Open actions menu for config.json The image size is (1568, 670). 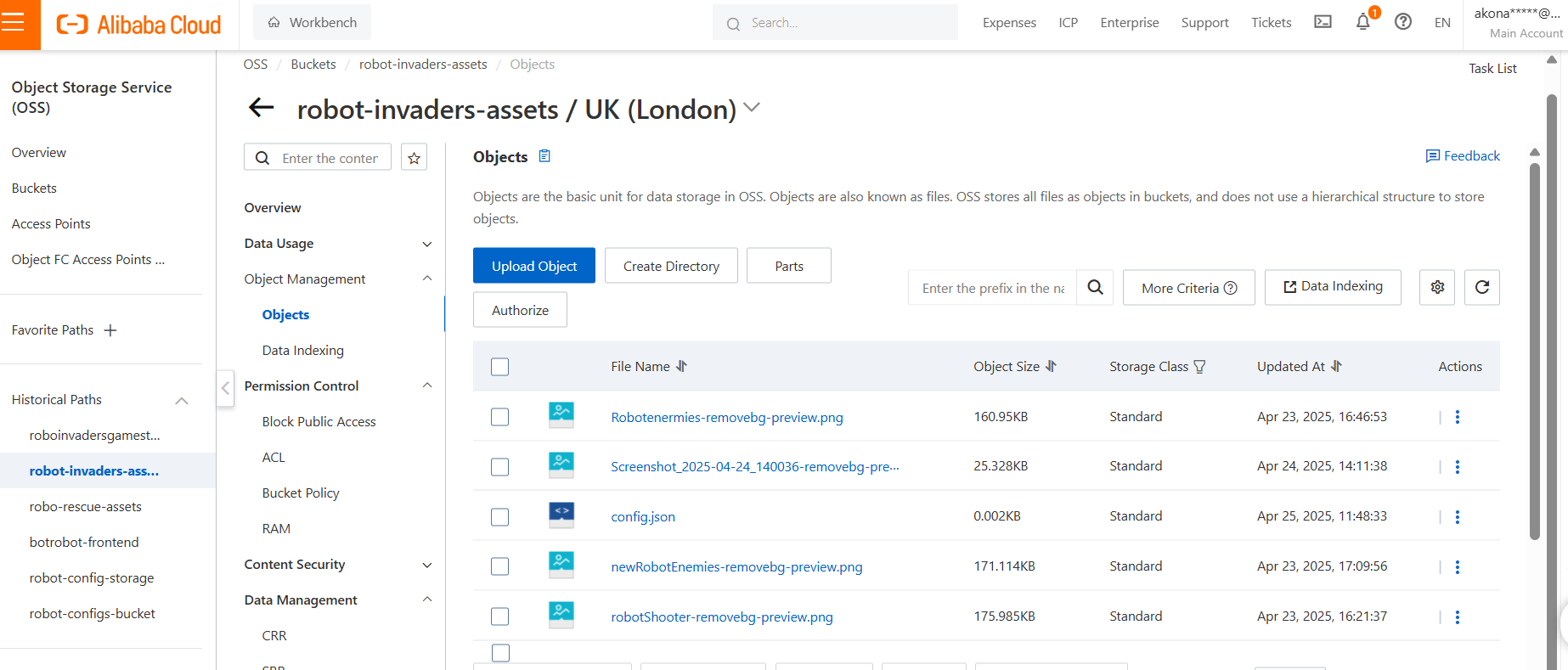[x=1458, y=517]
